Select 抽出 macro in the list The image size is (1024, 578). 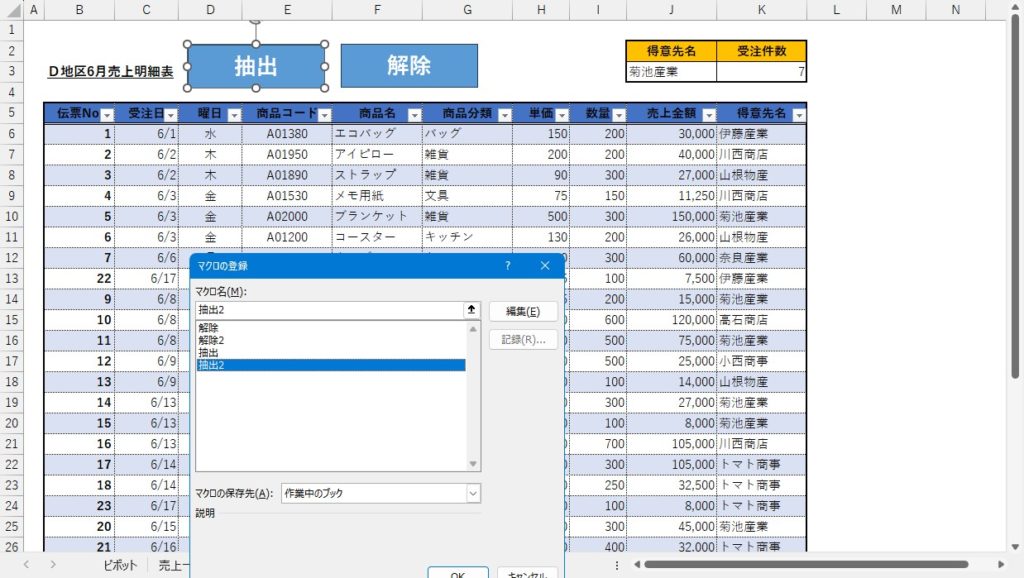208,353
